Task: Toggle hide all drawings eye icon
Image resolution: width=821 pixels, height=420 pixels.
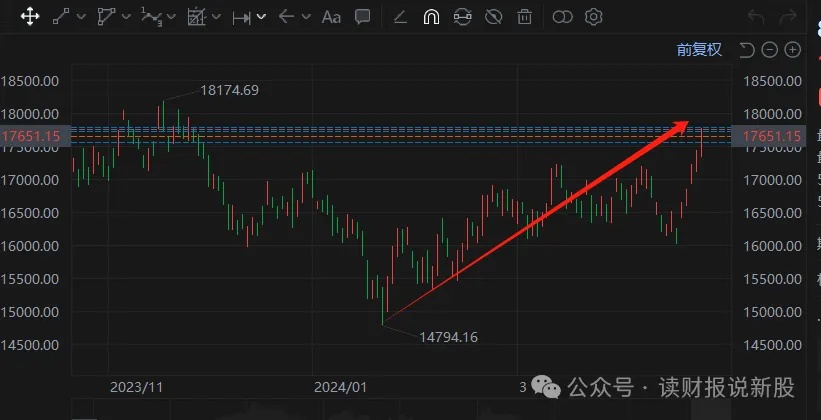Action: click(493, 17)
